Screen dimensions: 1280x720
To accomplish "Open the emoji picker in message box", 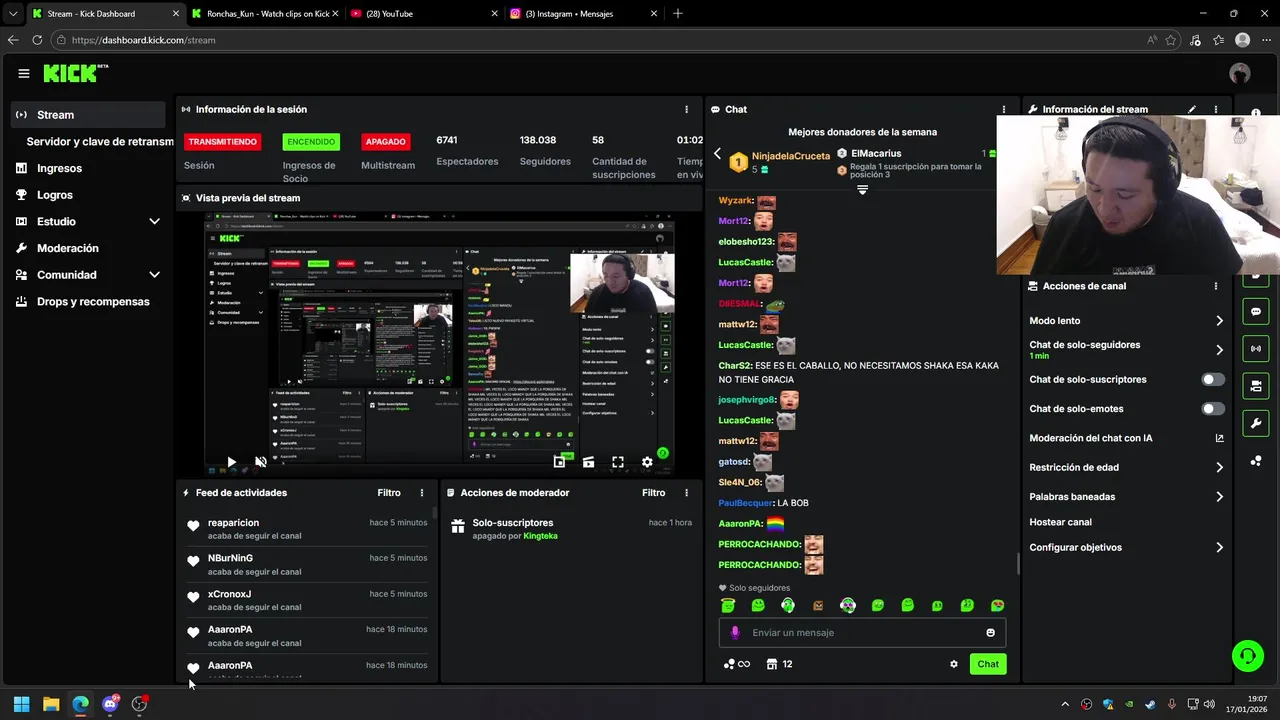I will (991, 632).
